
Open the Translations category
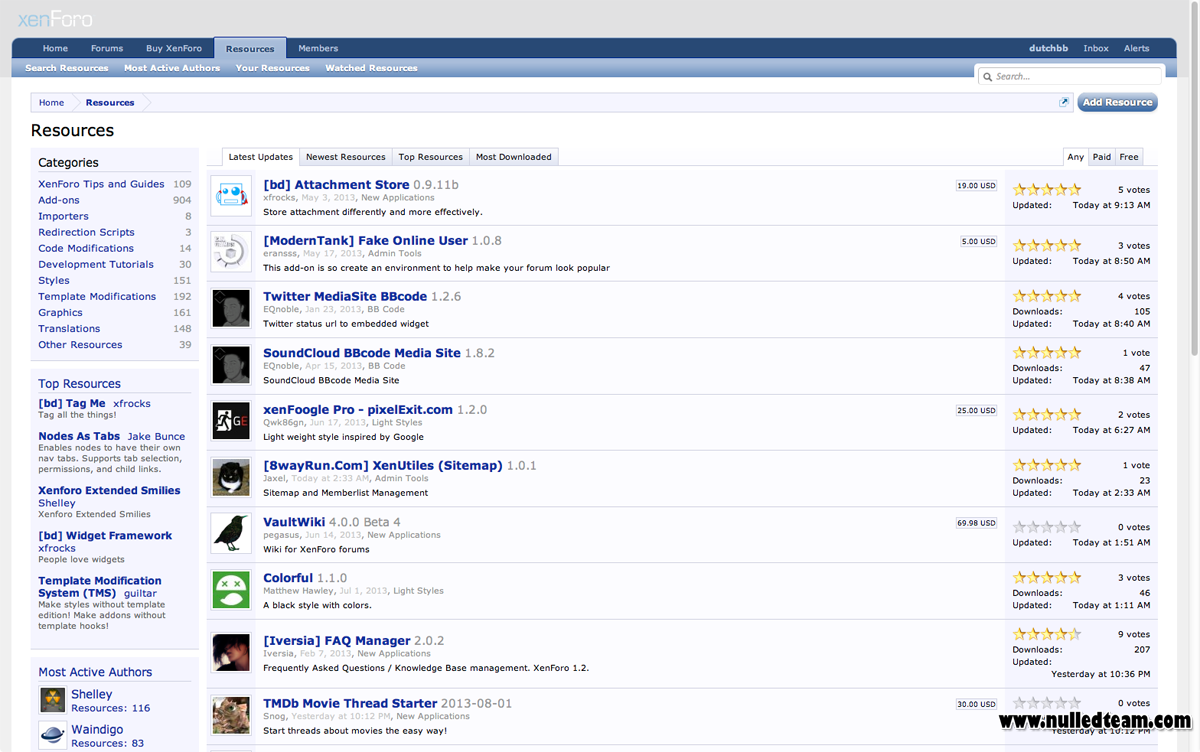(69, 328)
